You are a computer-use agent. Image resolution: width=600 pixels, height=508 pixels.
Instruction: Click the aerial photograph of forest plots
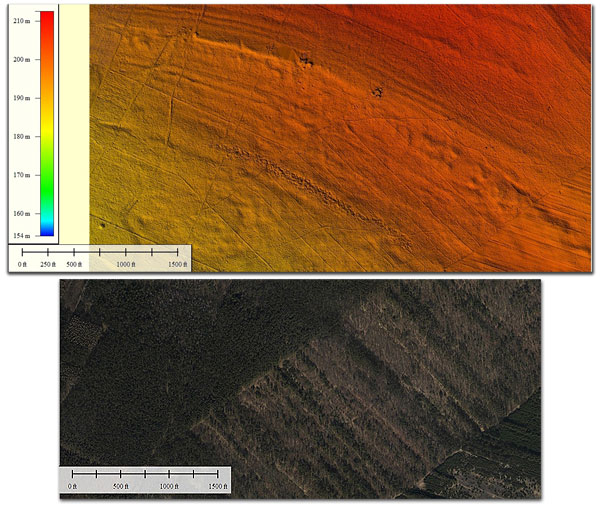300,389
